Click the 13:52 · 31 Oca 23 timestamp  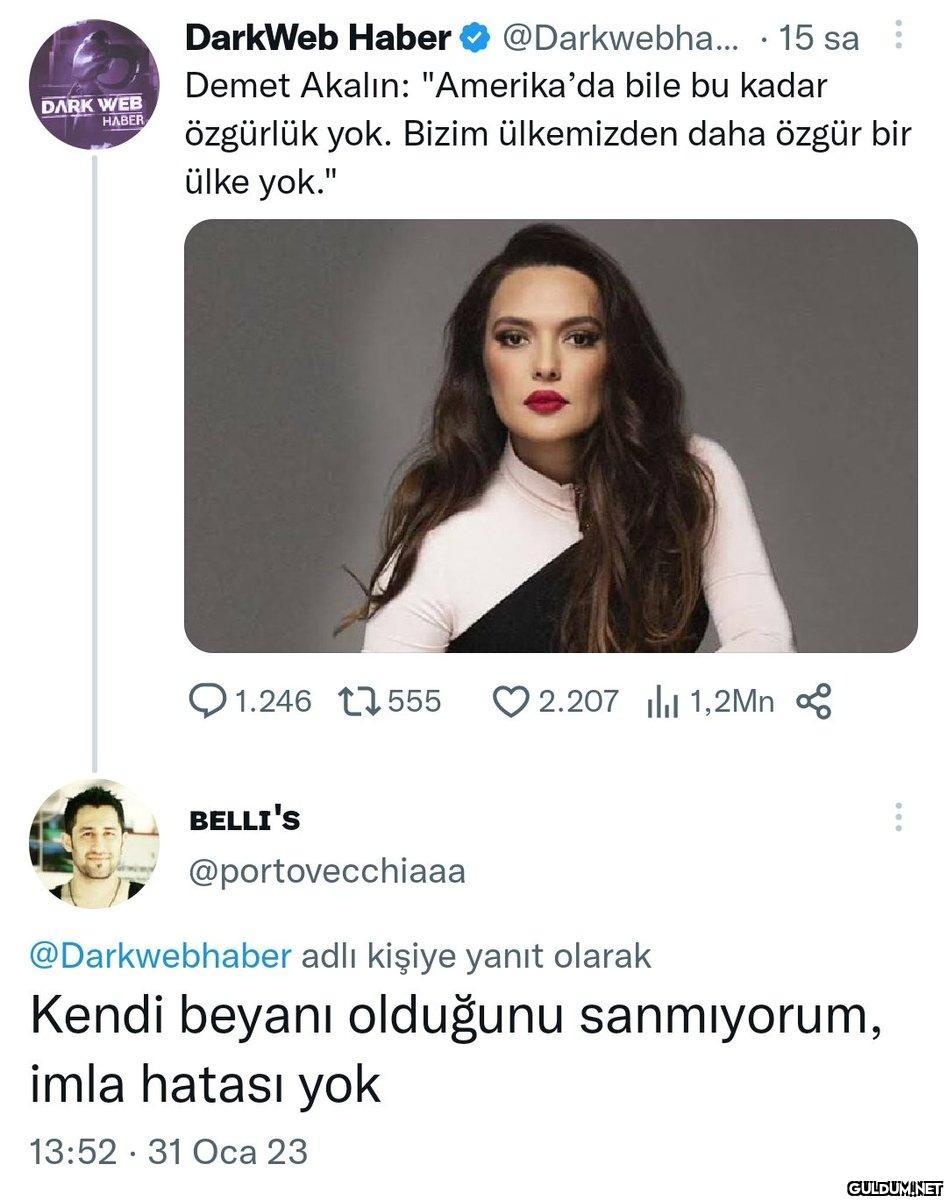pyautogui.click(x=169, y=1151)
